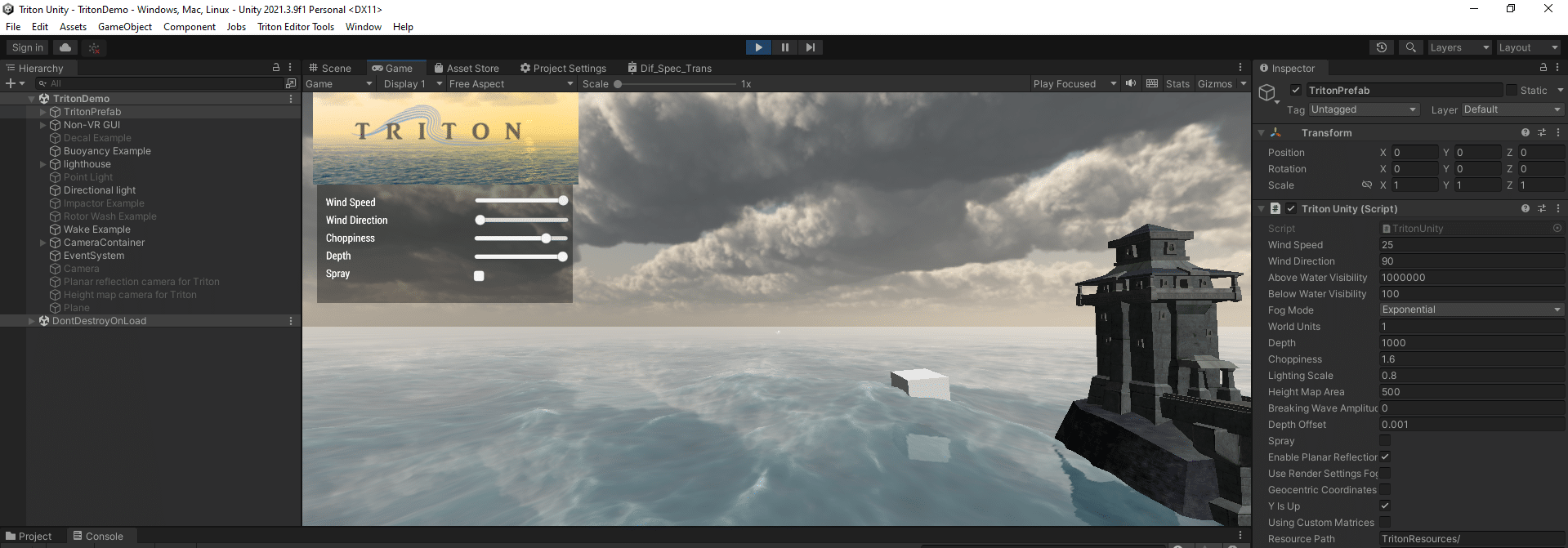Screen dimensions: 1568x548
Task: Mute audio in the Game view
Action: pyautogui.click(x=1131, y=83)
